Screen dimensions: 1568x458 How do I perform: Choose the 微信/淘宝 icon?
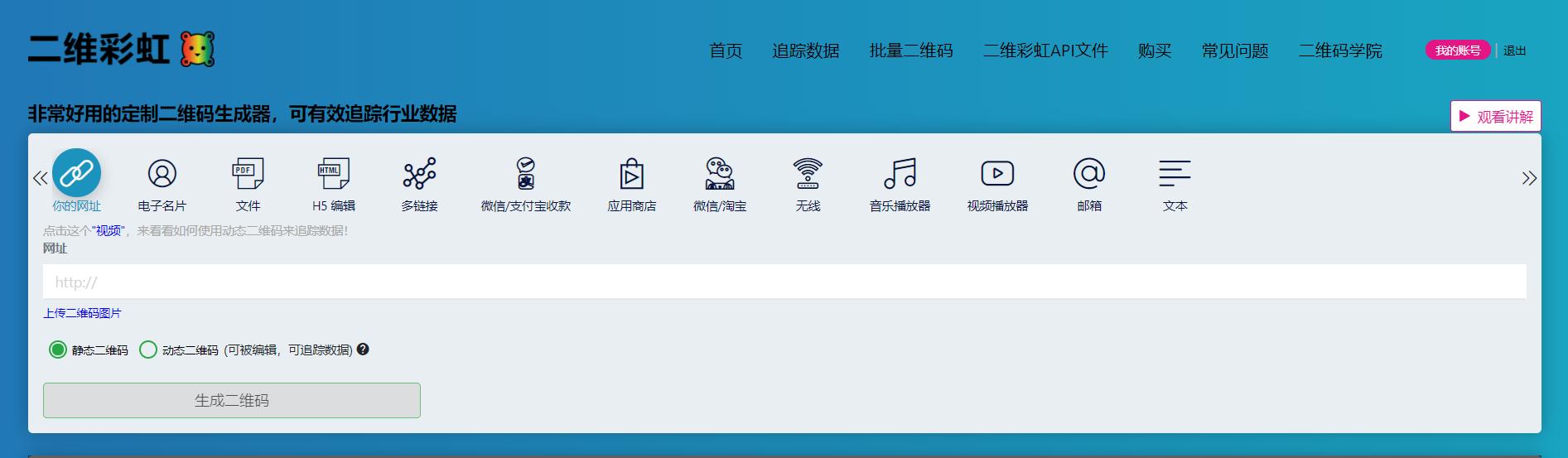720,174
